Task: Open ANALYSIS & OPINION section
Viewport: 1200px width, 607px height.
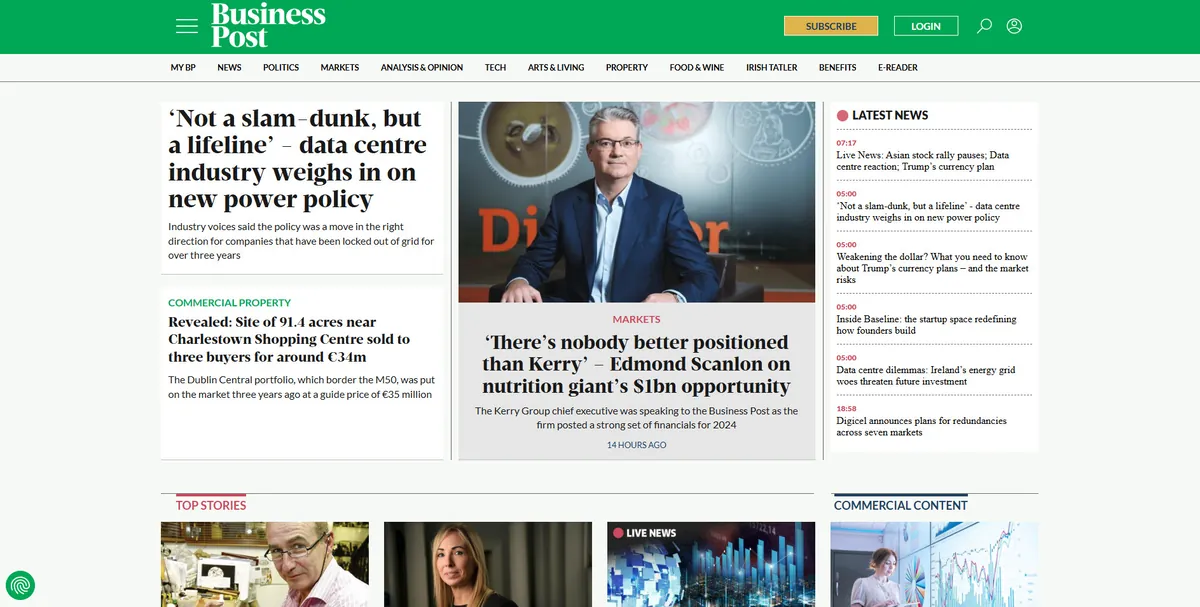Action: [422, 67]
